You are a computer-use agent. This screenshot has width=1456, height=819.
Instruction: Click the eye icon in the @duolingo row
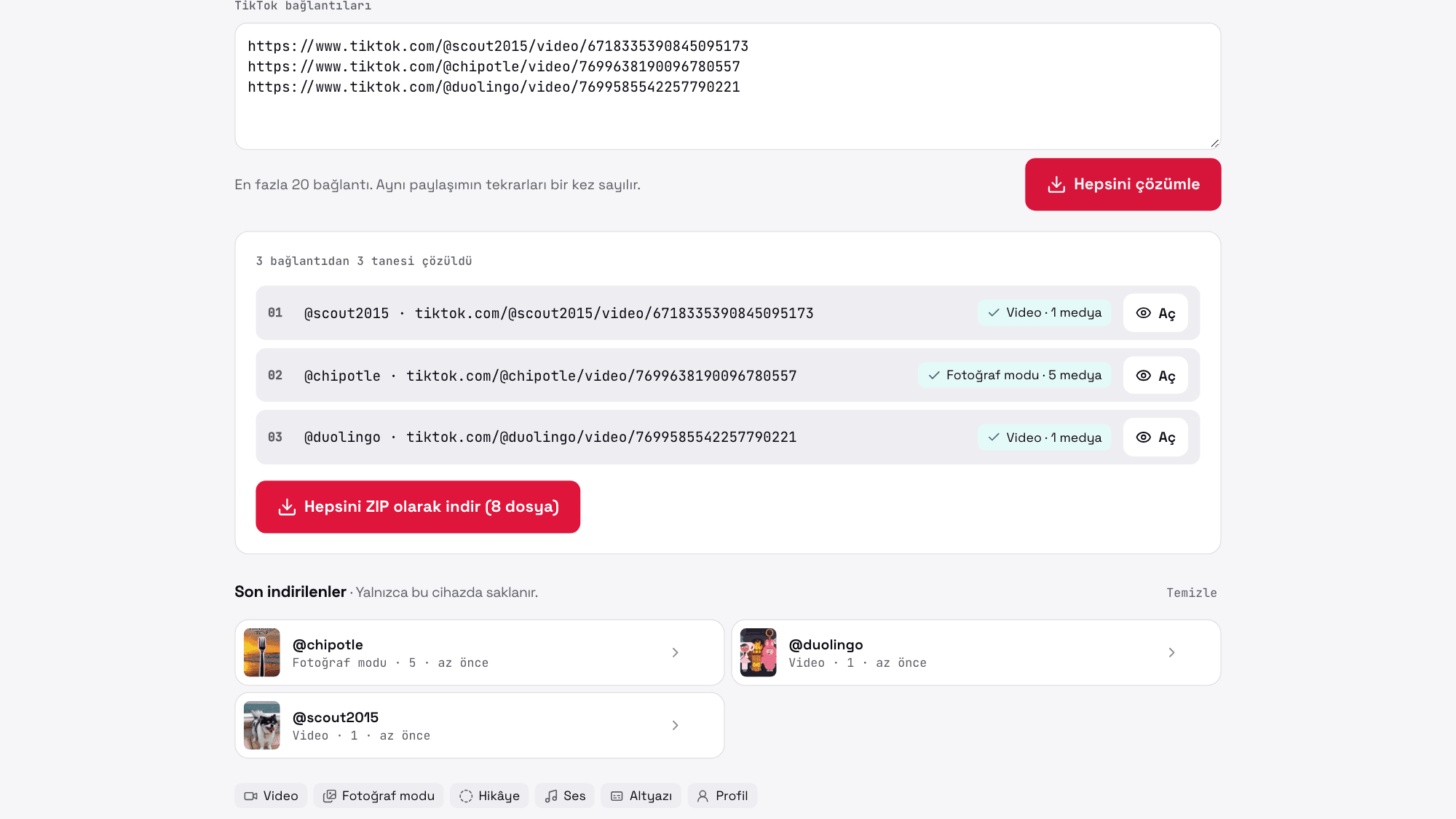1144,438
